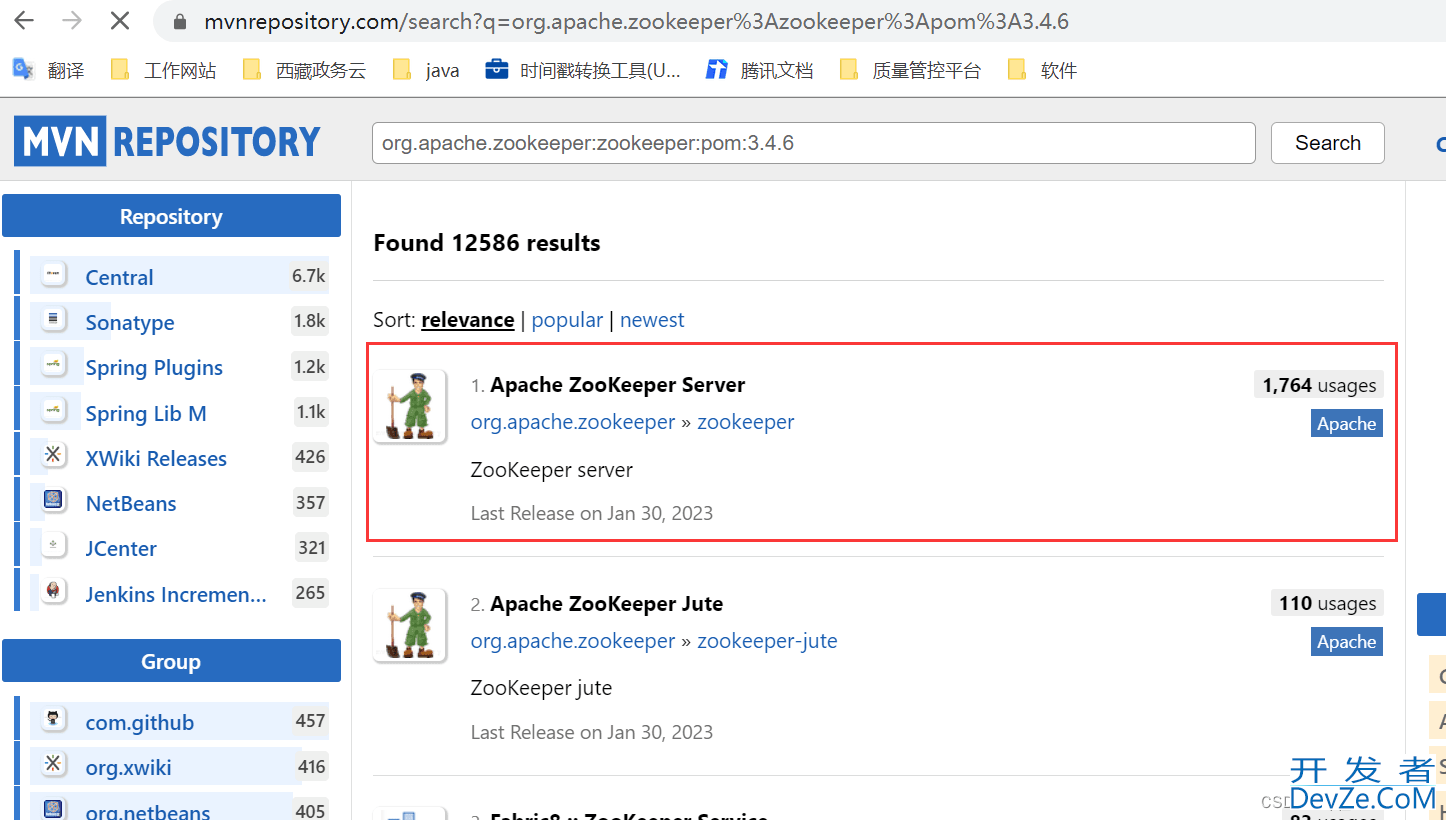Sort results by relevance
Screen dimensions: 1446x820
click(468, 320)
